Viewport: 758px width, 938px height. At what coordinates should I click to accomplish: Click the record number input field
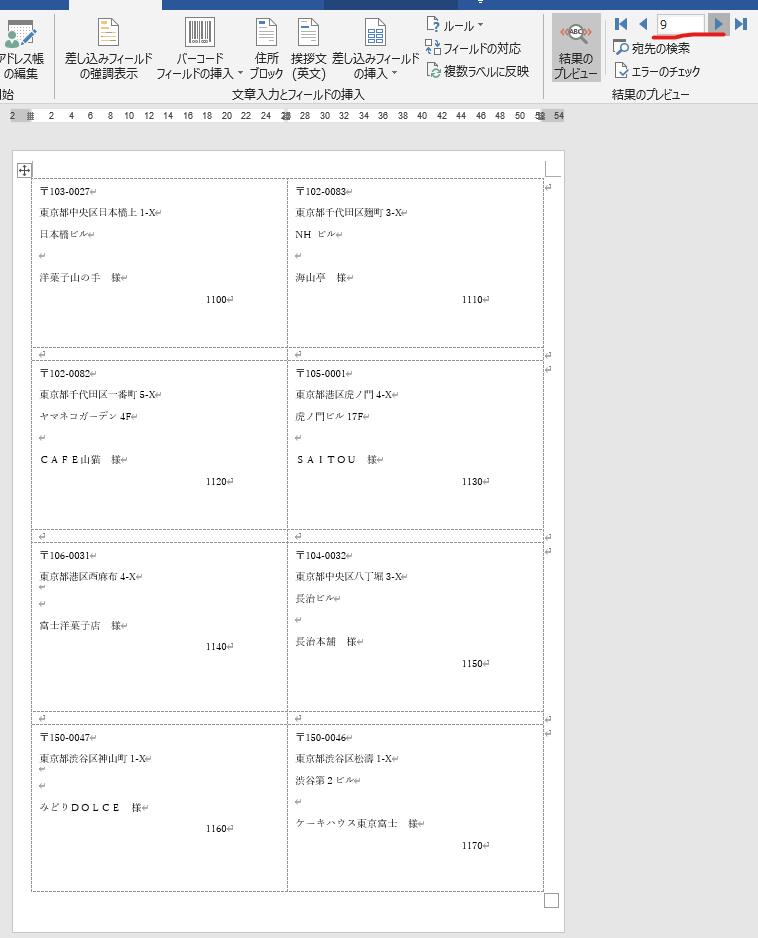680,24
